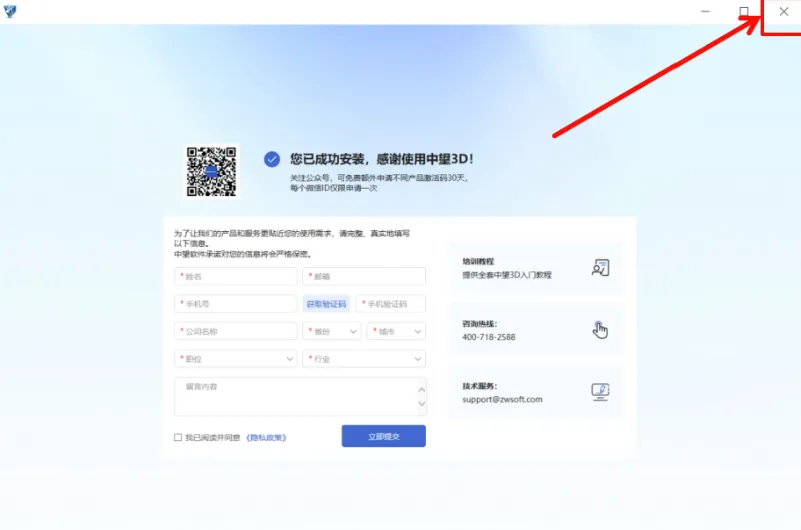Open the 城市 dropdown

click(x=396, y=331)
